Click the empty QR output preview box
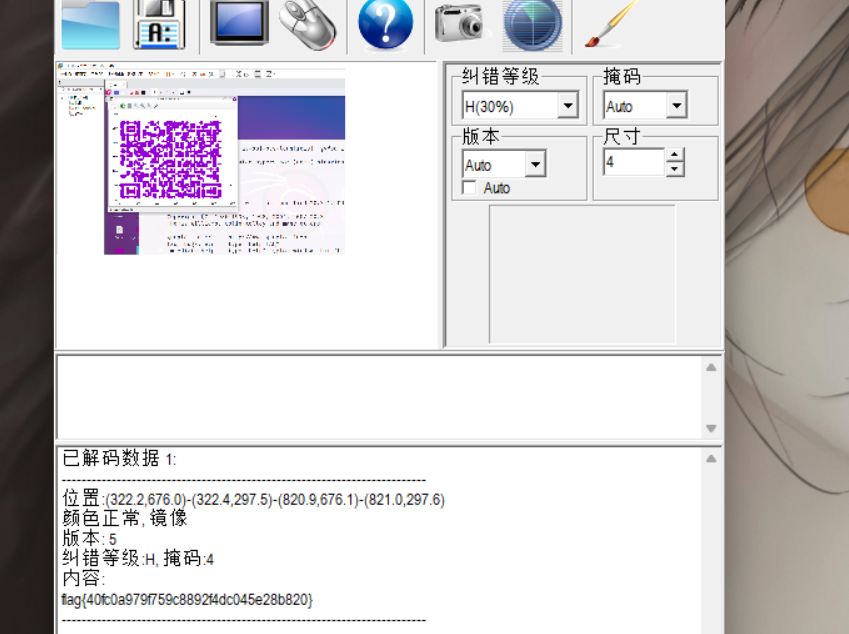Image resolution: width=849 pixels, height=634 pixels. click(582, 274)
